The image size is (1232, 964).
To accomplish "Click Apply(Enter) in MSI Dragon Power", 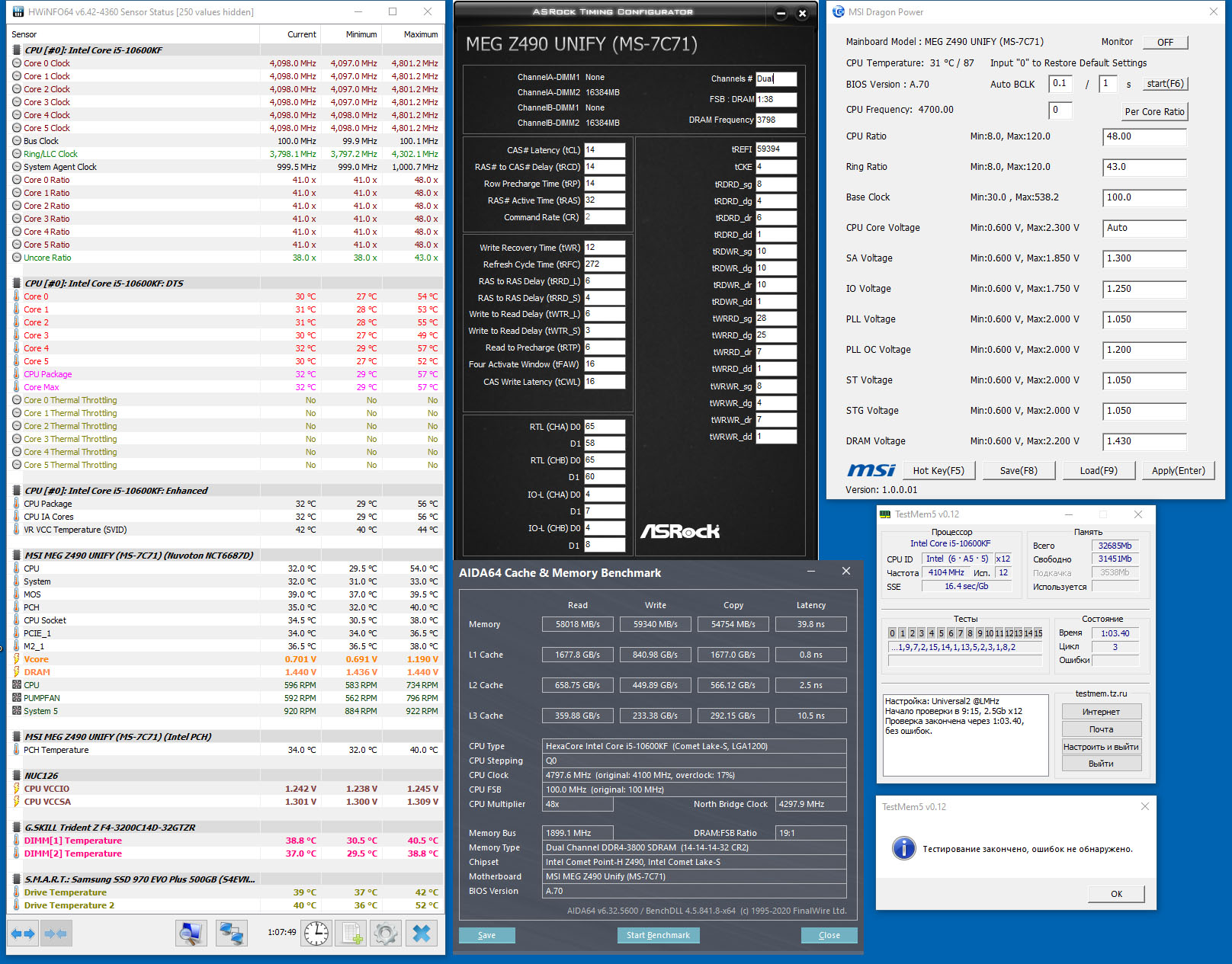I will [x=1179, y=471].
